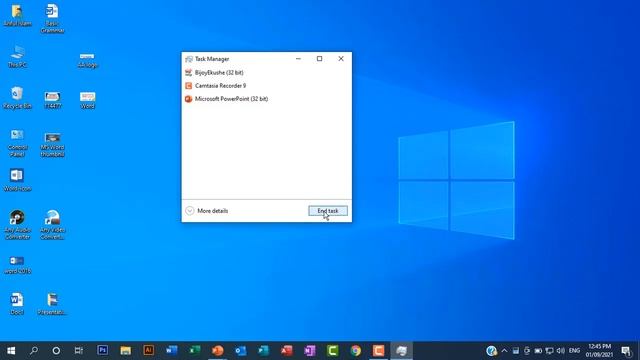Maximize the Task Manager window

pyautogui.click(x=320, y=59)
